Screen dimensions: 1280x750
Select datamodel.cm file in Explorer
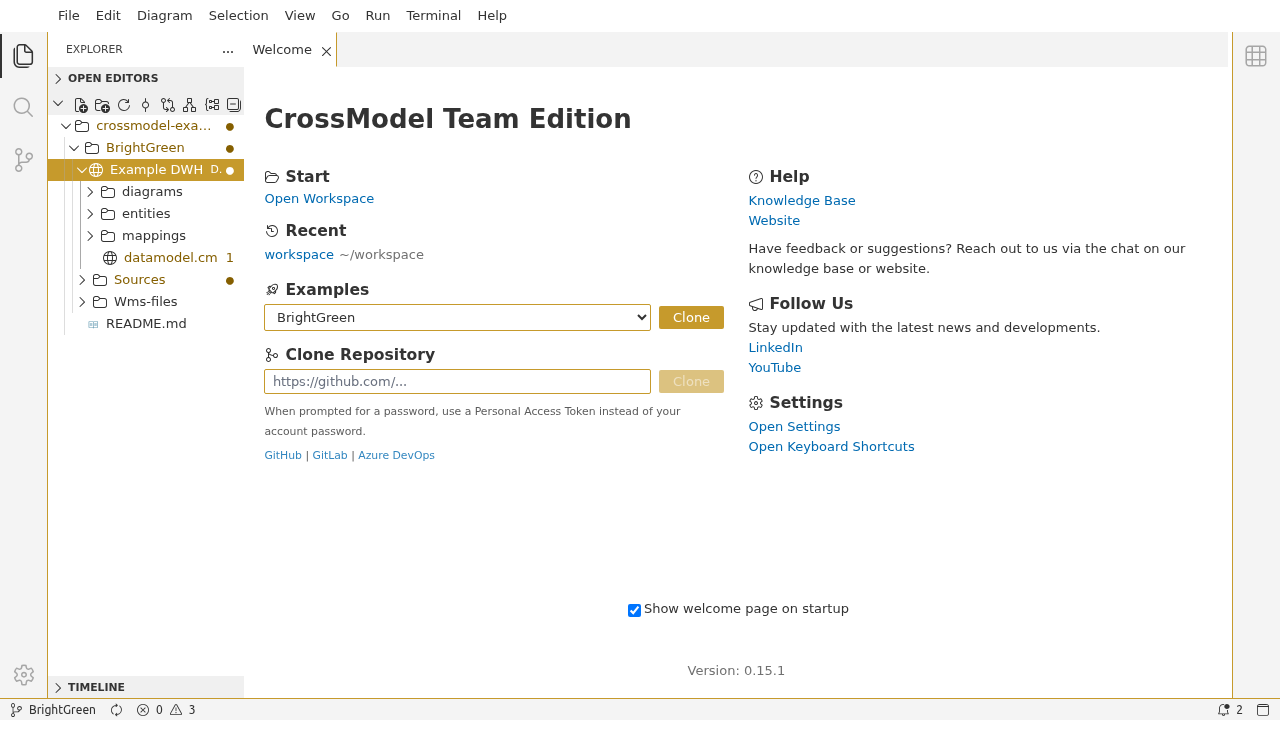[x=170, y=258]
